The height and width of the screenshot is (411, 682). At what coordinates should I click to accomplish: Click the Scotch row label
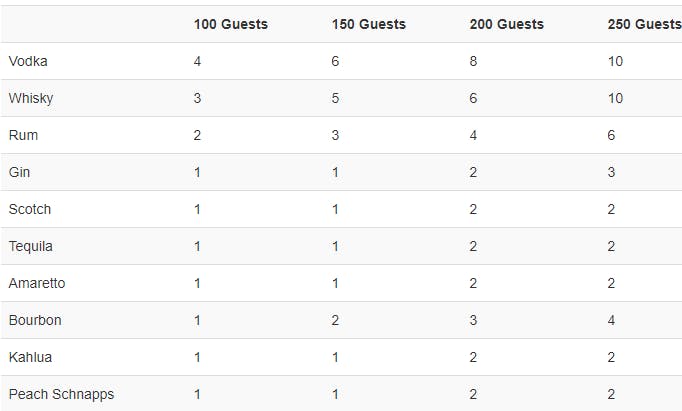coord(30,209)
